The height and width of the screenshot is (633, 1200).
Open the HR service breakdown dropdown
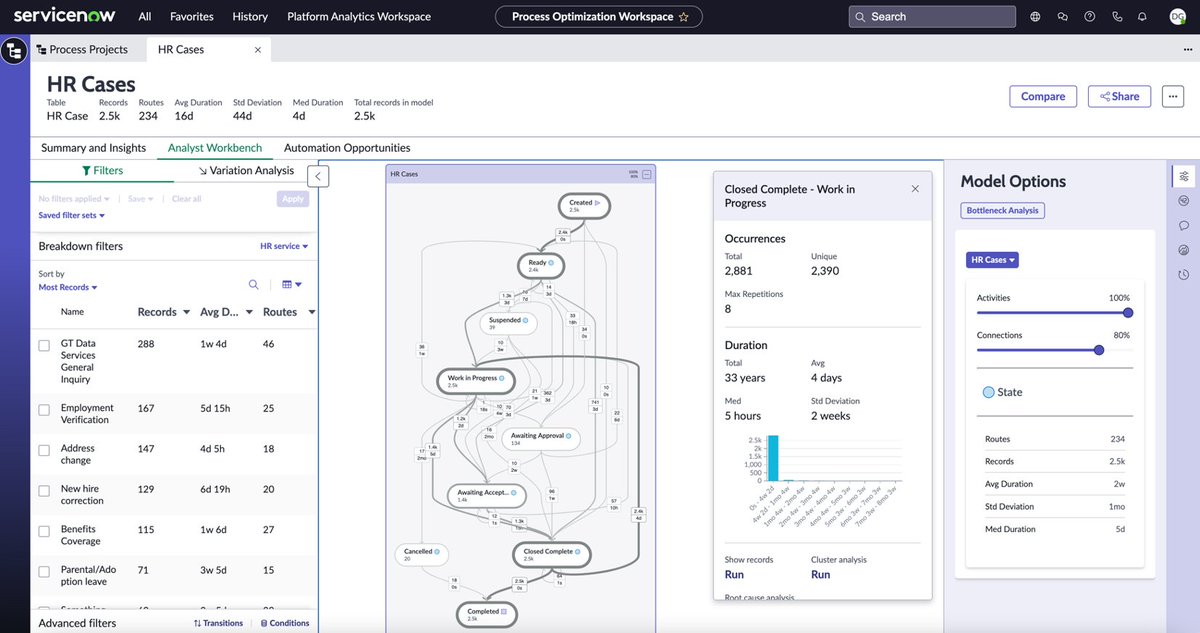(284, 246)
